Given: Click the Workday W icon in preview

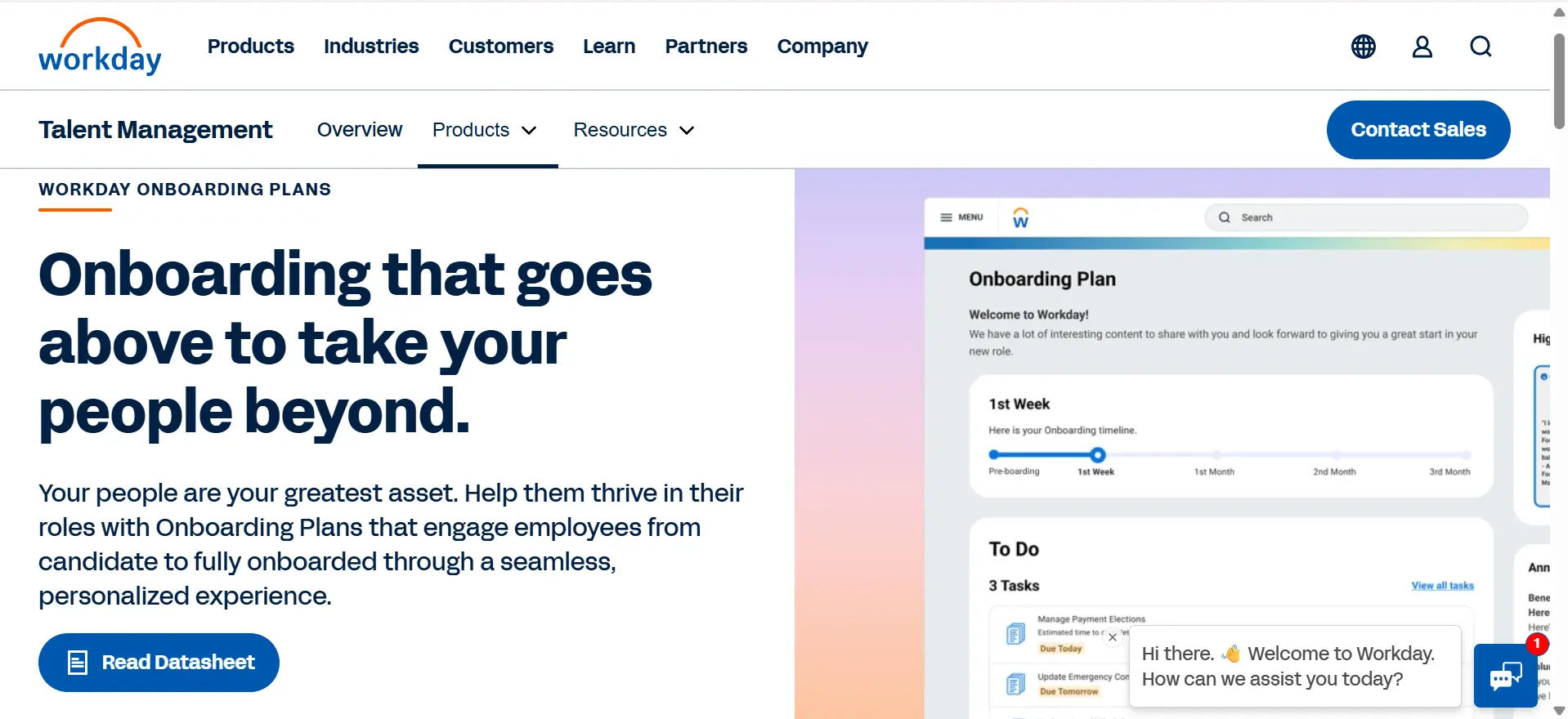Looking at the screenshot, I should pos(1020,218).
